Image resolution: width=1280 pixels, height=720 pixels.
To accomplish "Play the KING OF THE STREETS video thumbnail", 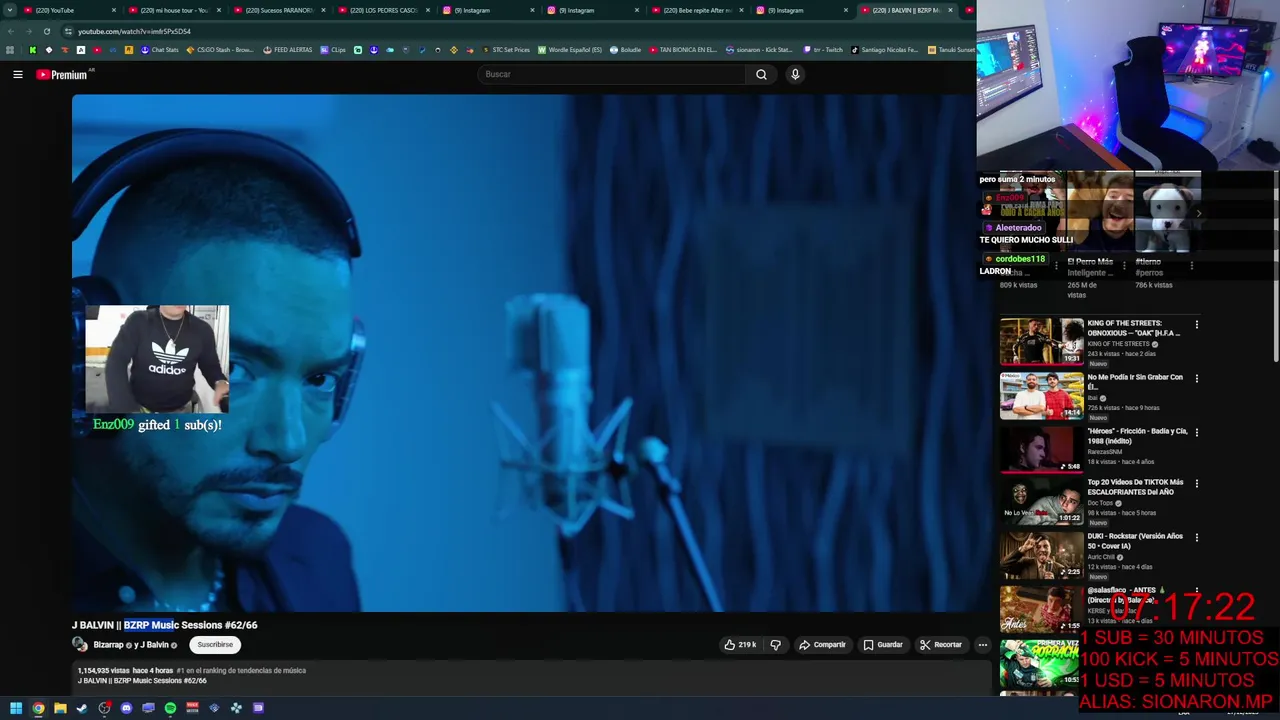I will [1042, 341].
